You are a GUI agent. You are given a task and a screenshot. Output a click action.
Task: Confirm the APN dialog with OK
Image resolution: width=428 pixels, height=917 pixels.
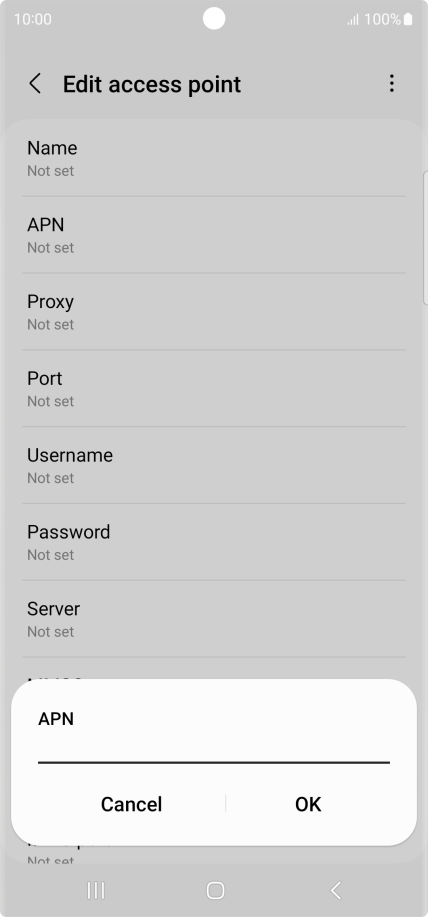coord(308,804)
